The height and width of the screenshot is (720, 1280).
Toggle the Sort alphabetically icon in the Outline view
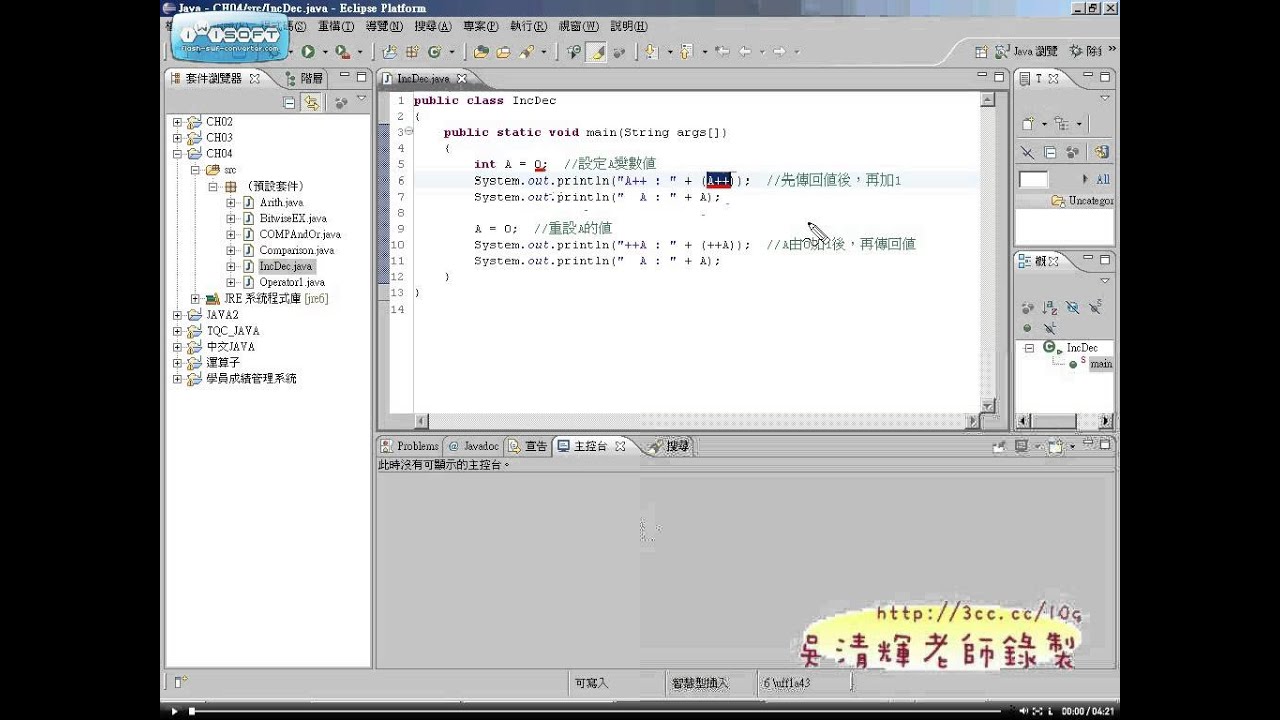pos(1050,308)
